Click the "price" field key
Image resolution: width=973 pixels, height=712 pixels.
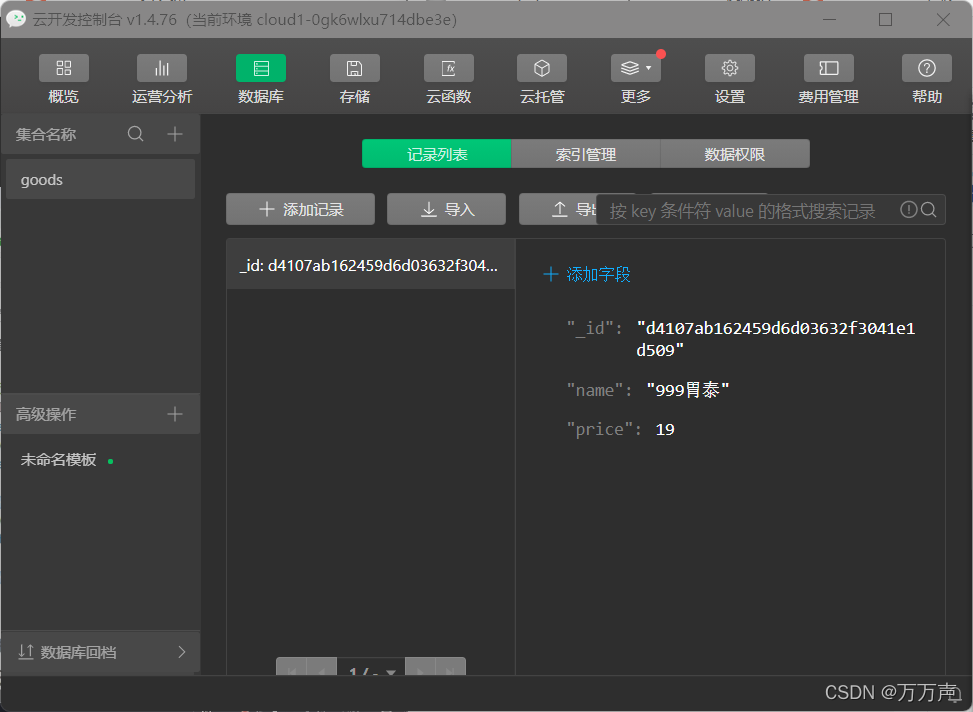point(599,430)
